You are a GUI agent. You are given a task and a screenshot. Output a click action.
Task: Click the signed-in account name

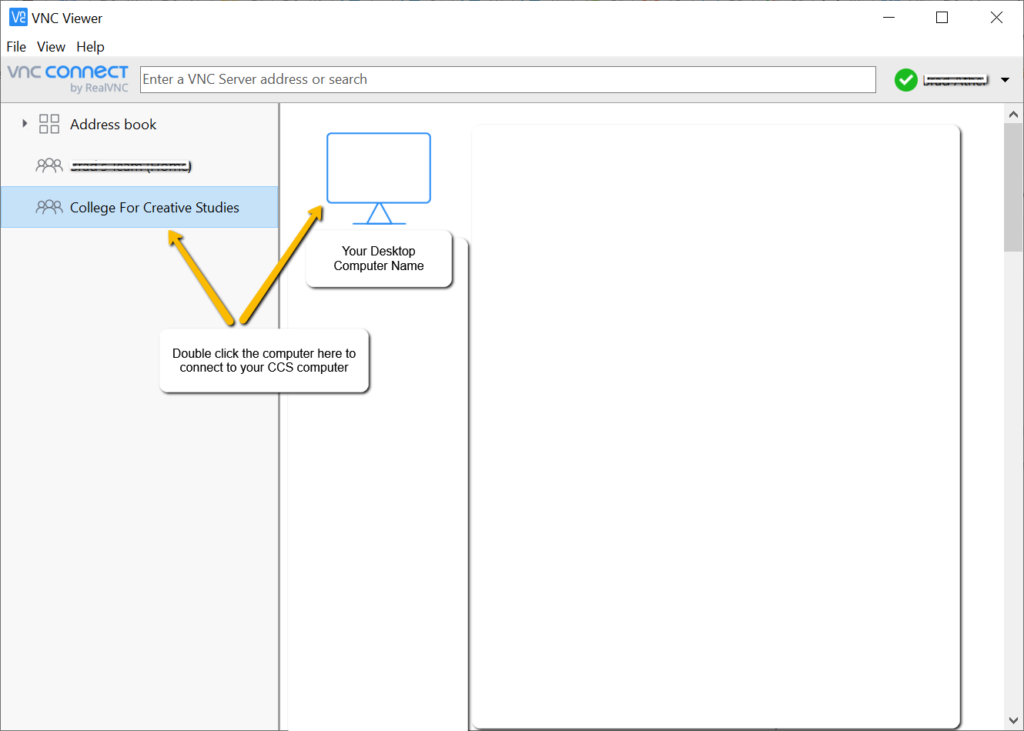(x=954, y=79)
